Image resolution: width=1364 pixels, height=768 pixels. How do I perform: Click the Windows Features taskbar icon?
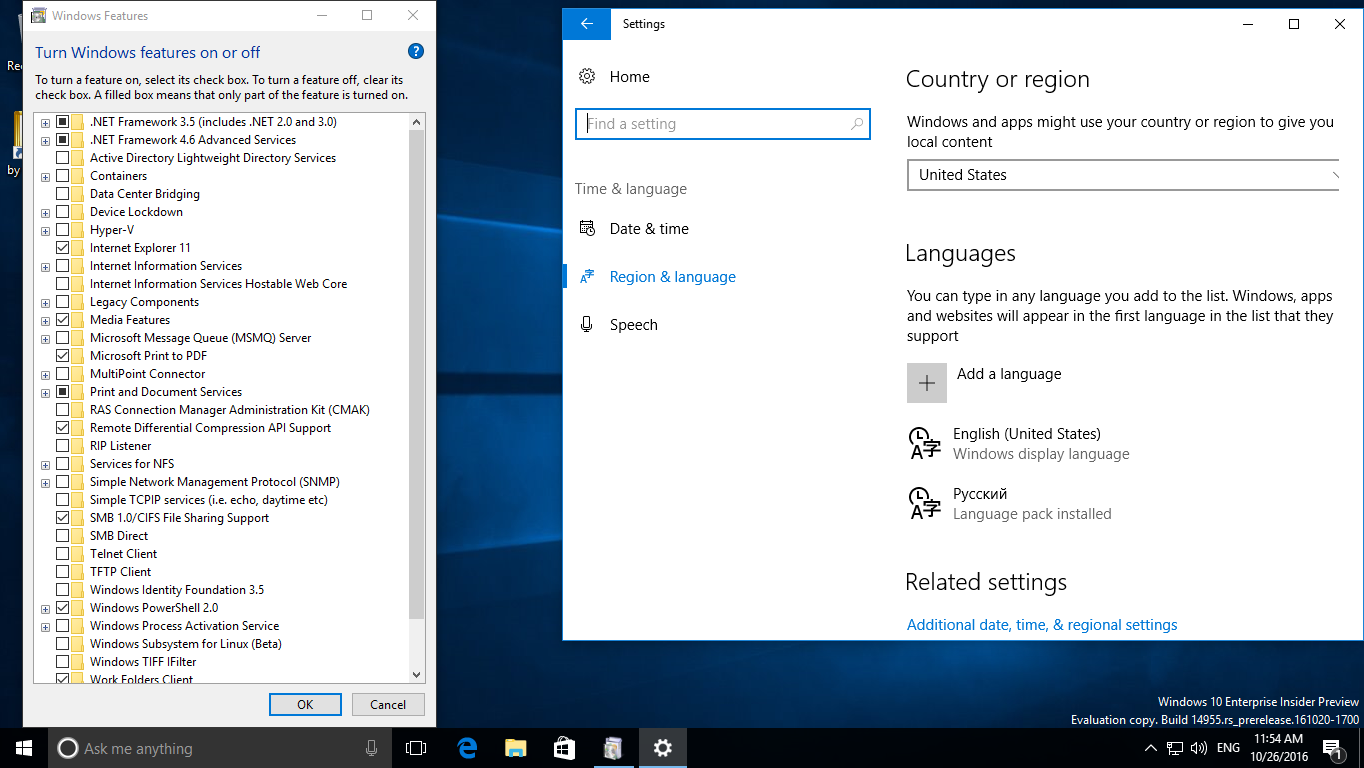tap(614, 748)
